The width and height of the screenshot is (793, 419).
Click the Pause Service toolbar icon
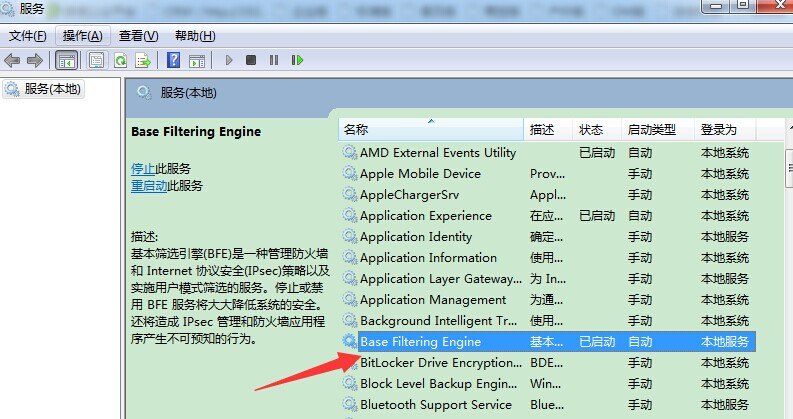coord(274,60)
